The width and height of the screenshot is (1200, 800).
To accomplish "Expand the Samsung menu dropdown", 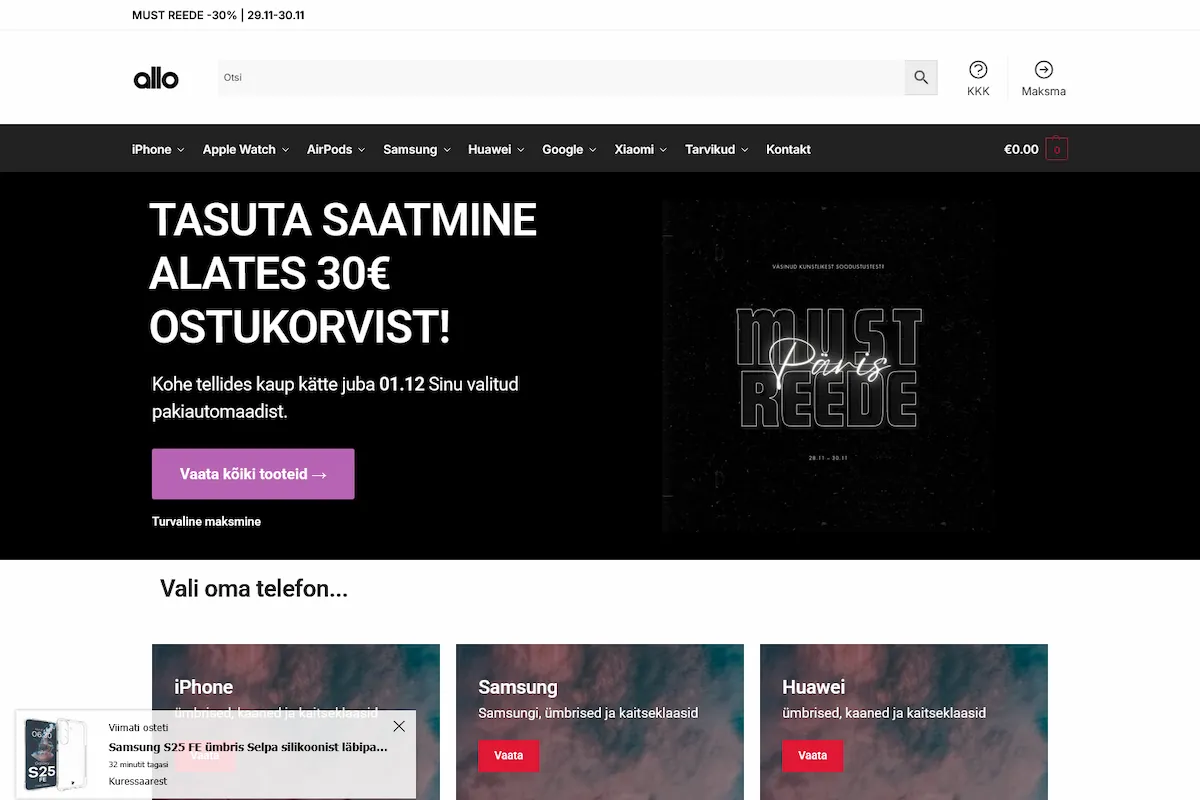I will click(x=417, y=149).
